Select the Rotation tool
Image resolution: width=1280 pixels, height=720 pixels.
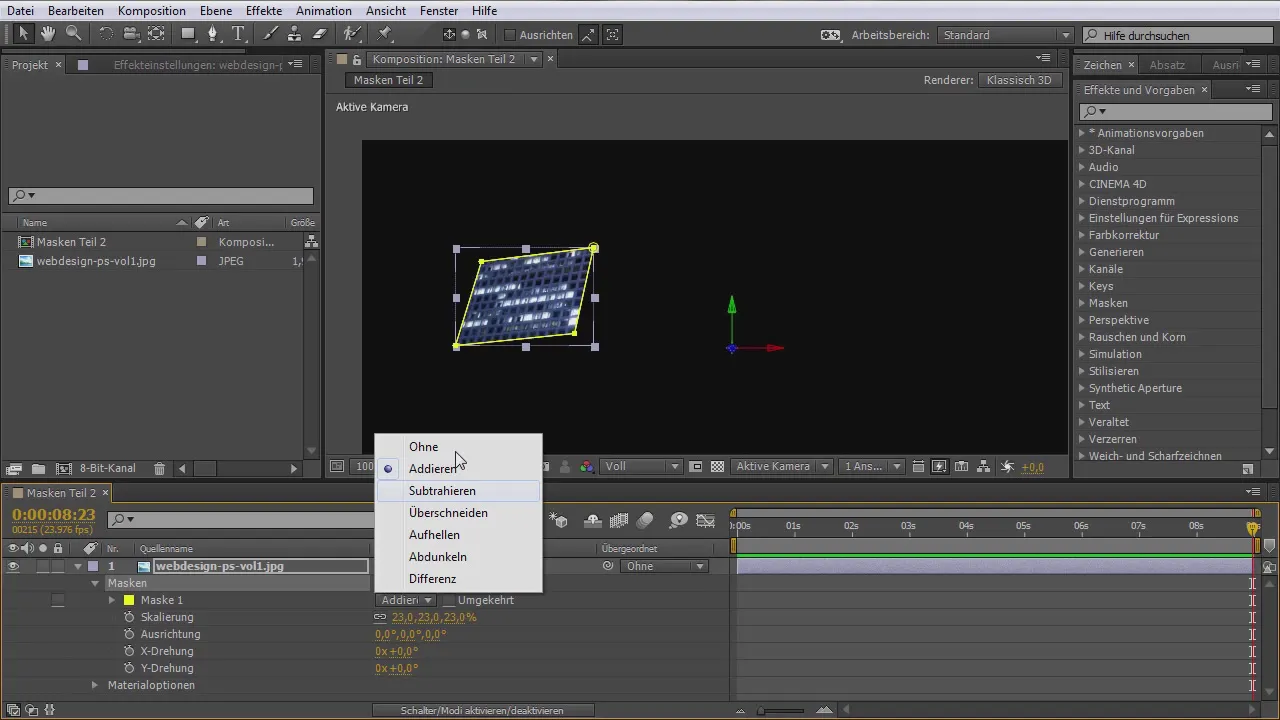[x=106, y=34]
